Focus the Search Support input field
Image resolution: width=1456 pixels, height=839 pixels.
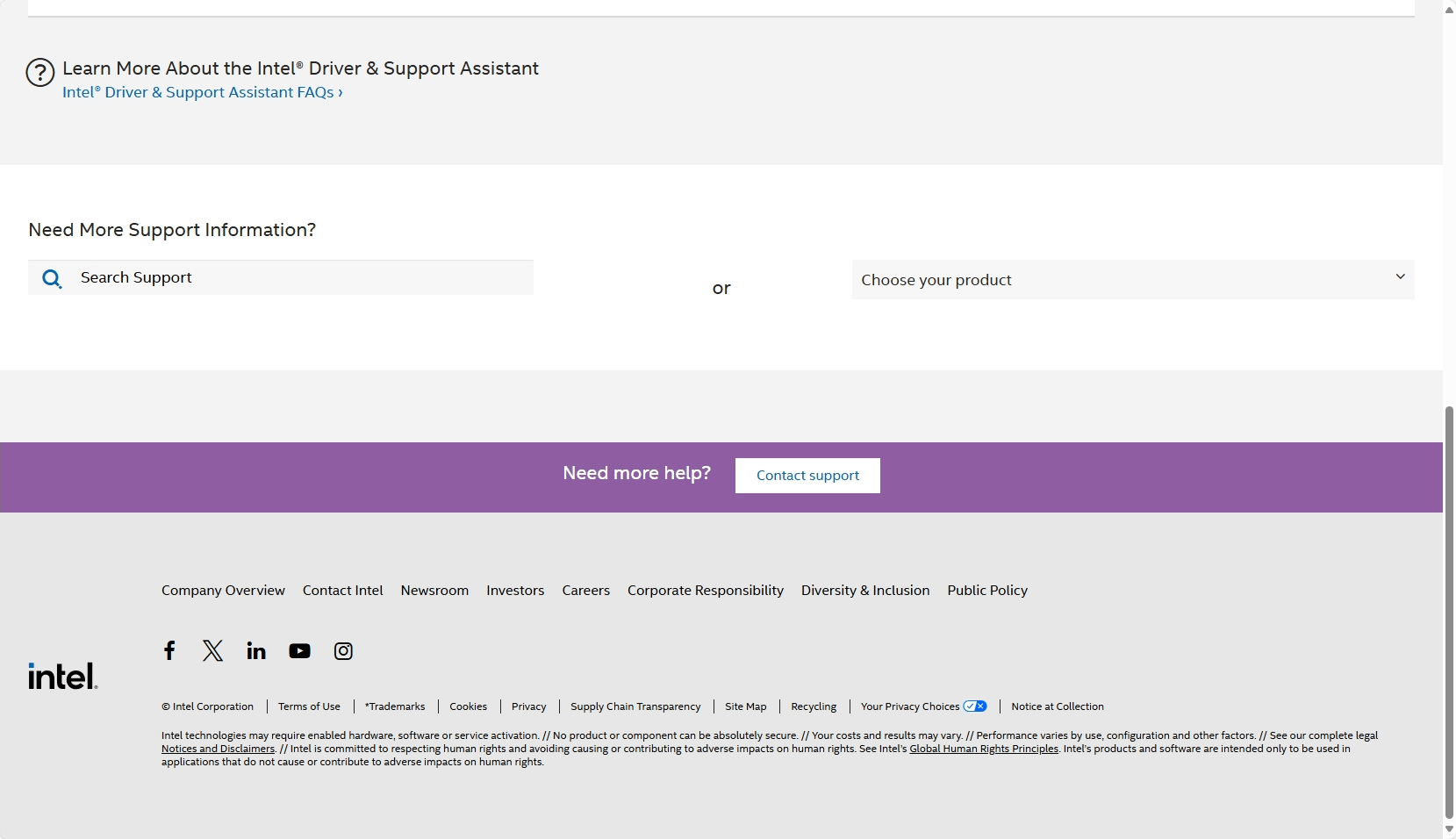coord(281,277)
